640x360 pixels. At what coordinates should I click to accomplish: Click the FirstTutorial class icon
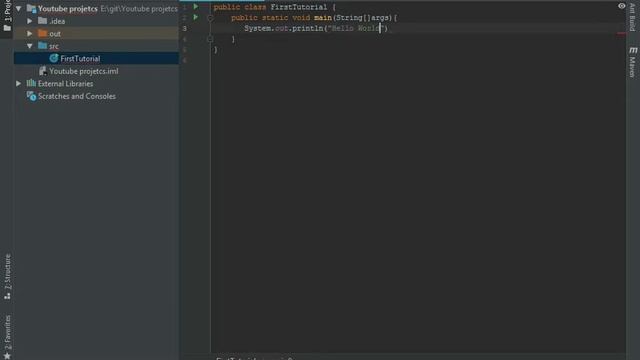coord(53,58)
